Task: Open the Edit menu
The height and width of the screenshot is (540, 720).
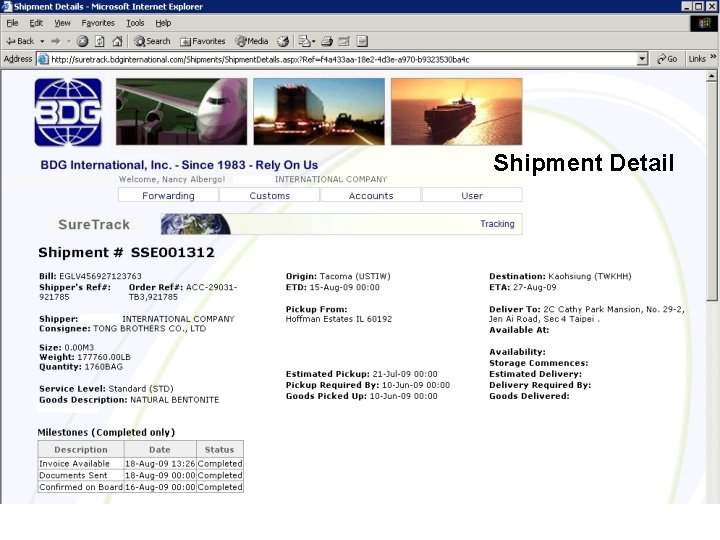Action: point(36,23)
